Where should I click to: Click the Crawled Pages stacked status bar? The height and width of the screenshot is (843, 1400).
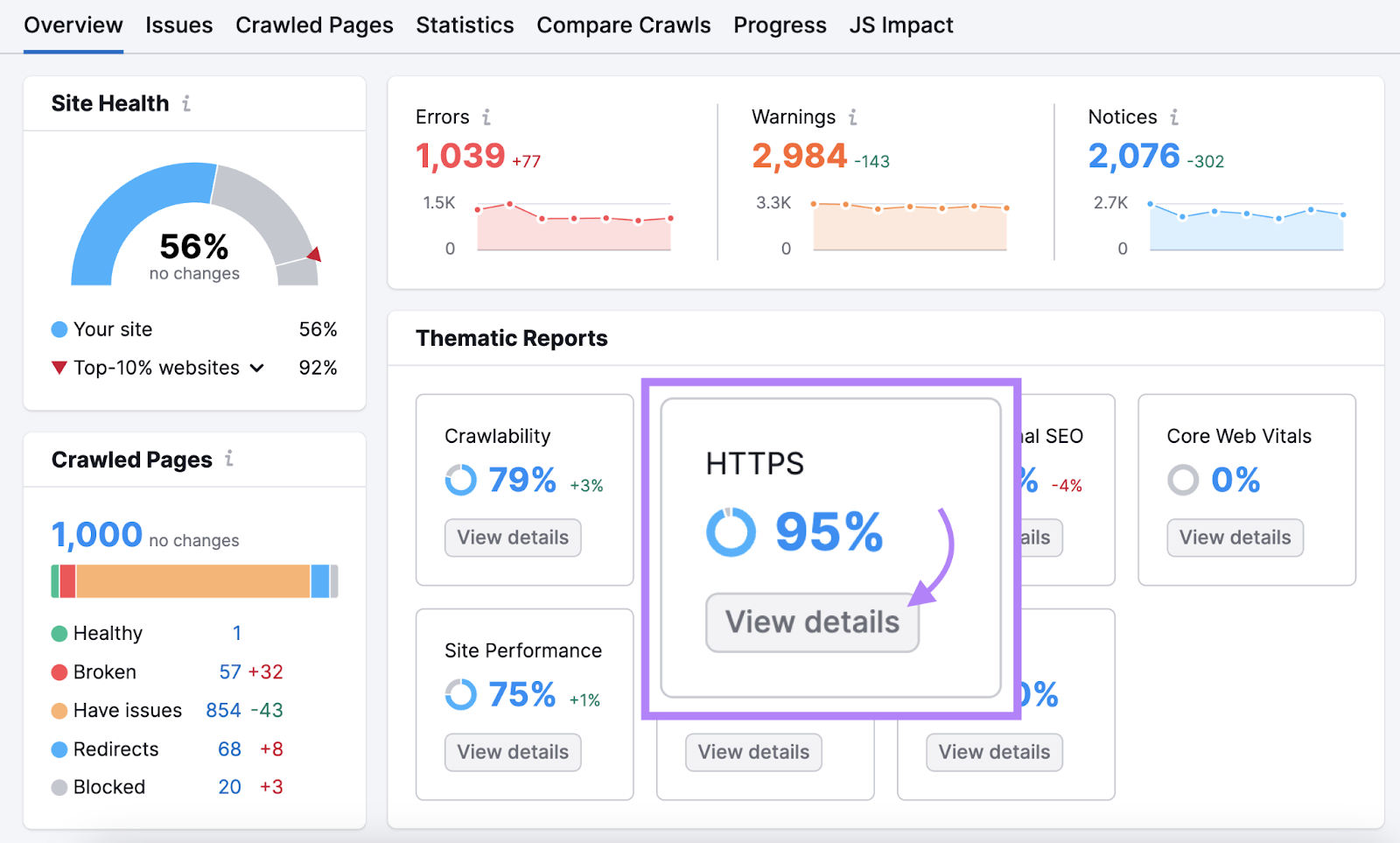coord(193,580)
